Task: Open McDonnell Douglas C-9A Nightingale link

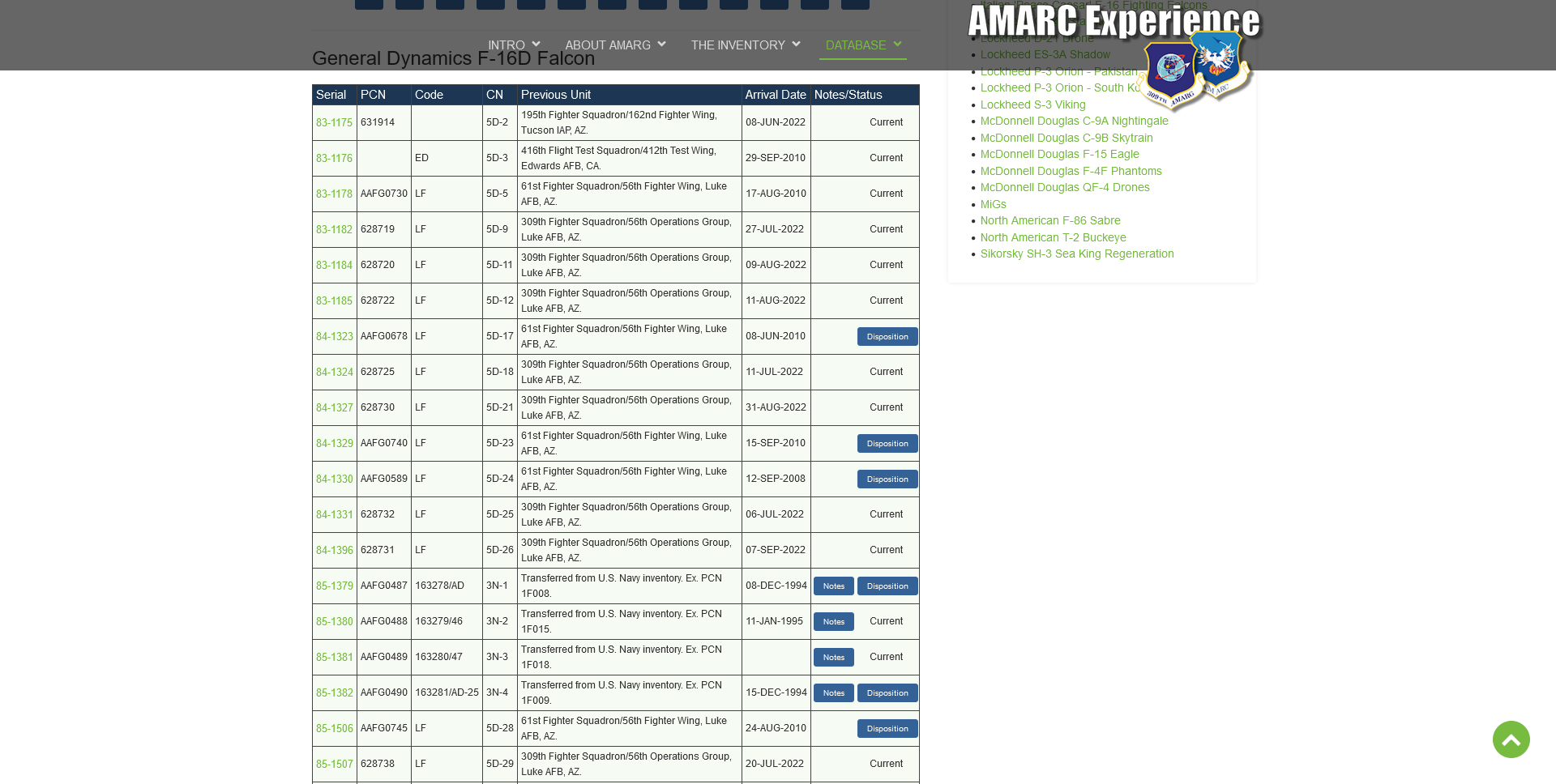Action: 1074,121
